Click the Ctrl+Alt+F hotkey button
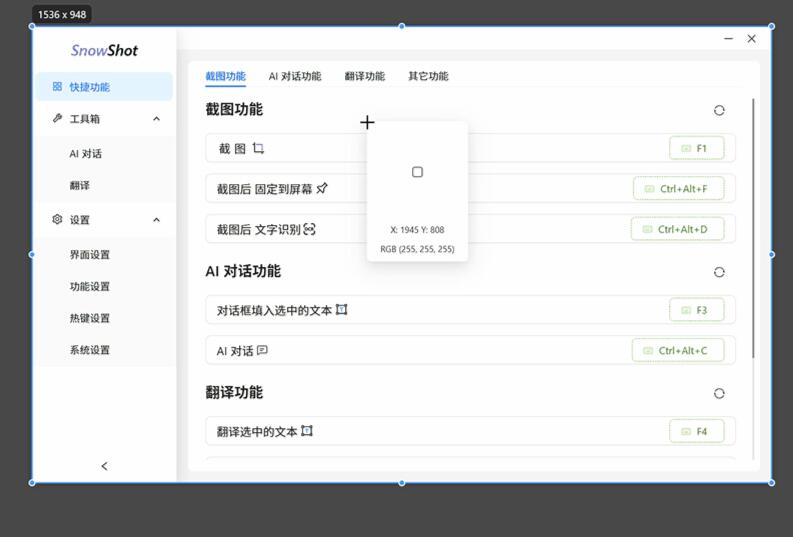This screenshot has width=793, height=537. tap(678, 189)
